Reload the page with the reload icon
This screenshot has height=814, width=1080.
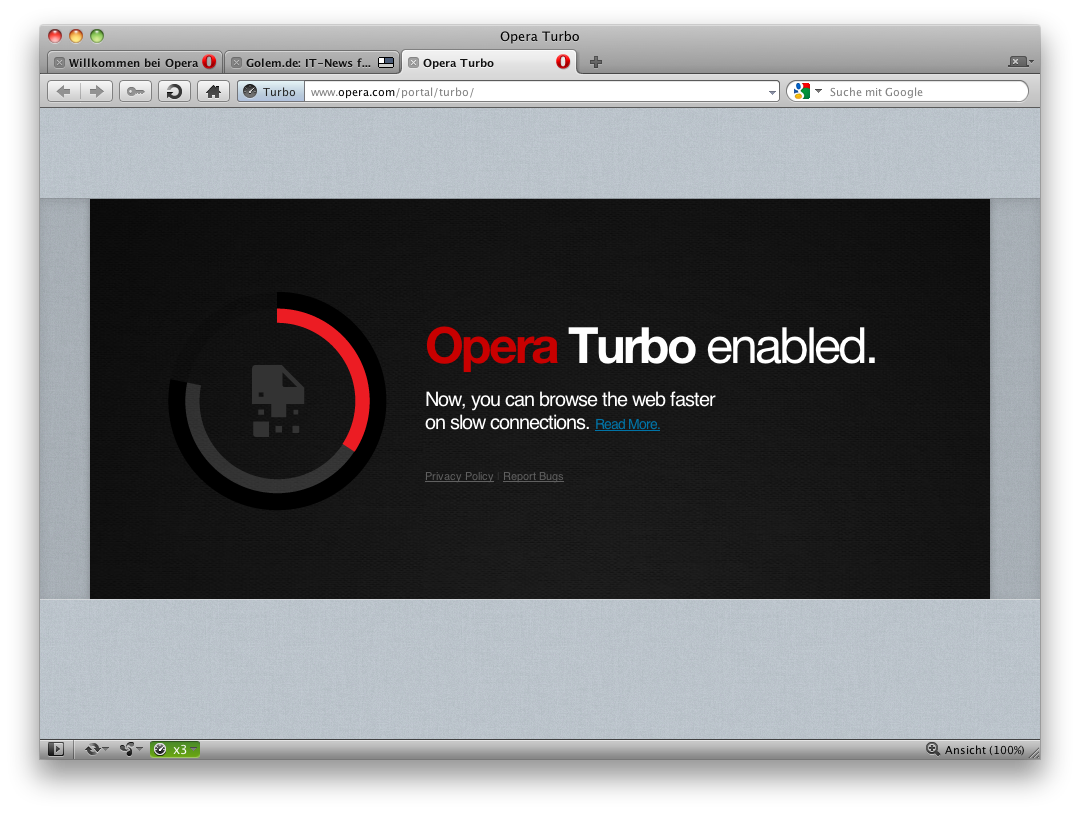(x=172, y=91)
